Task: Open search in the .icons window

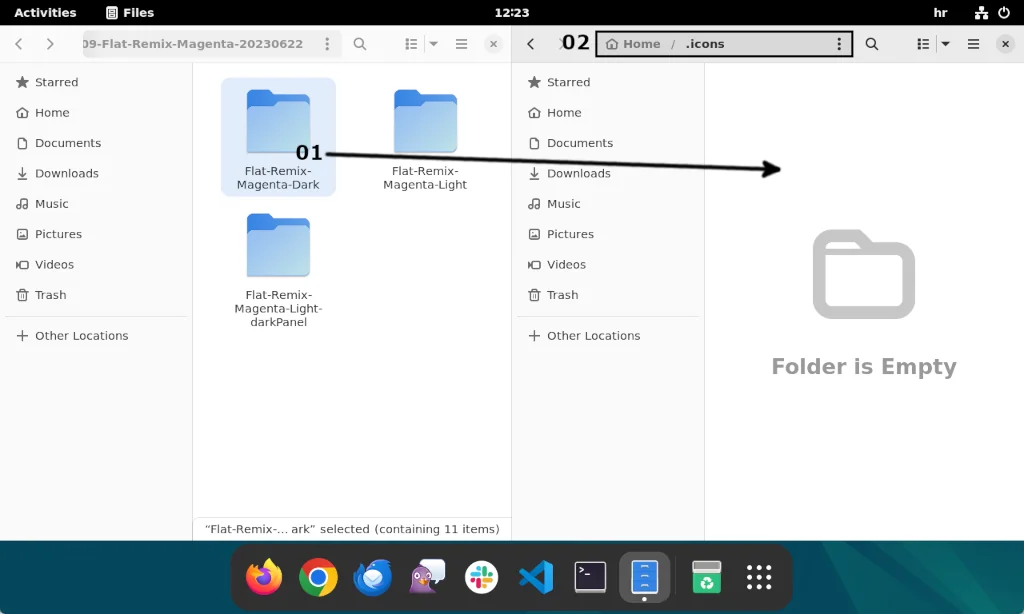Action: 871,43
